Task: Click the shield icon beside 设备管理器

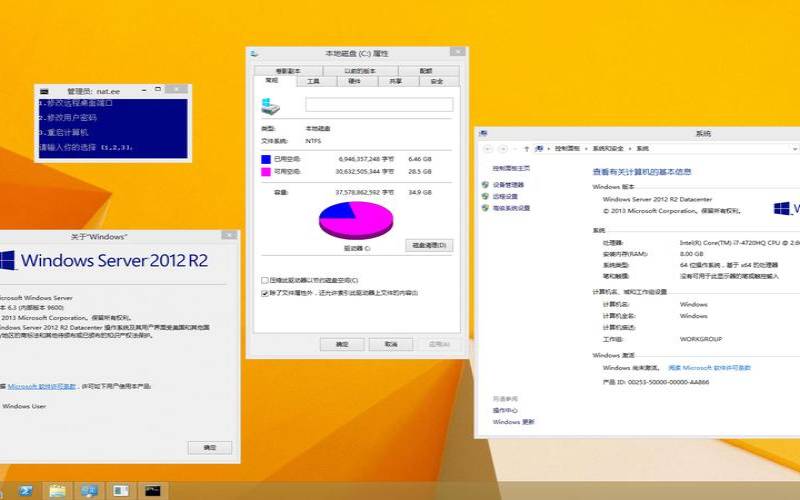Action: pyautogui.click(x=485, y=185)
